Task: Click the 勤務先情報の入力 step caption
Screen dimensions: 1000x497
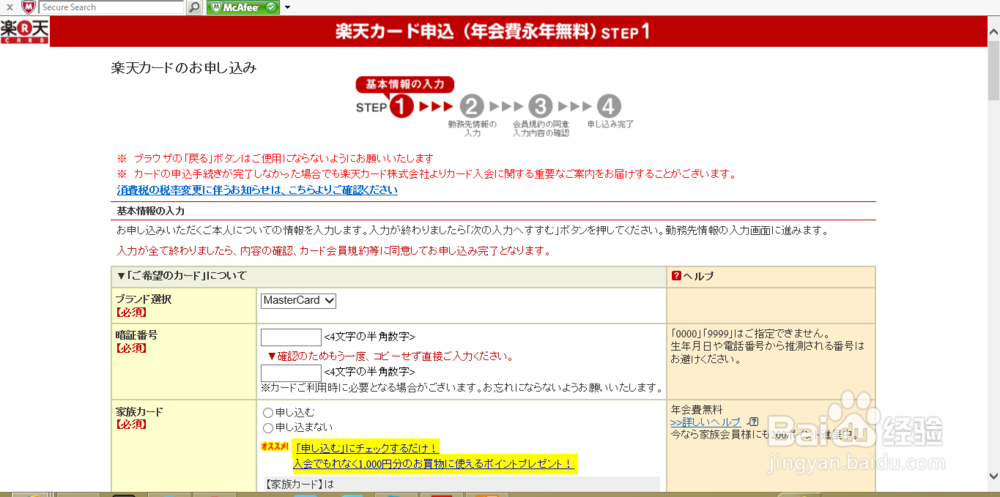Action: pos(472,128)
